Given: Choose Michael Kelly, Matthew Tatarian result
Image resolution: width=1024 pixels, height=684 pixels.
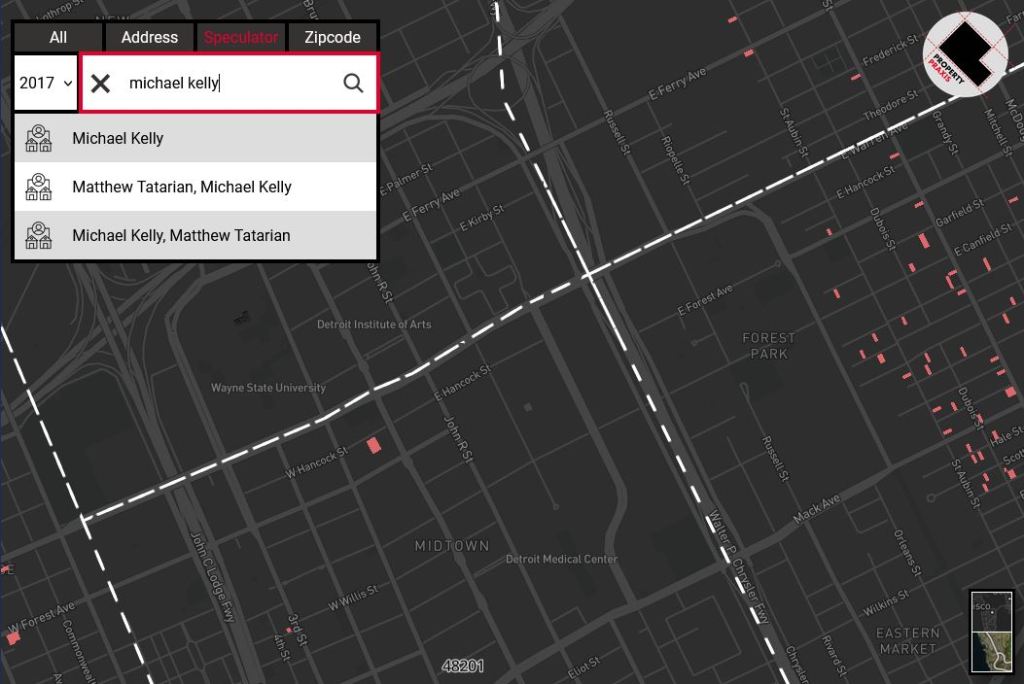Looking at the screenshot, I should click(x=181, y=236).
